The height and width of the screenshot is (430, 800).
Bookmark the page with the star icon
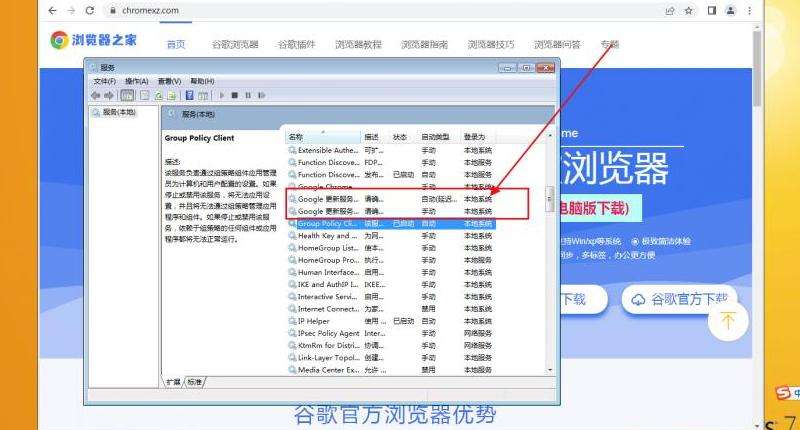click(689, 10)
